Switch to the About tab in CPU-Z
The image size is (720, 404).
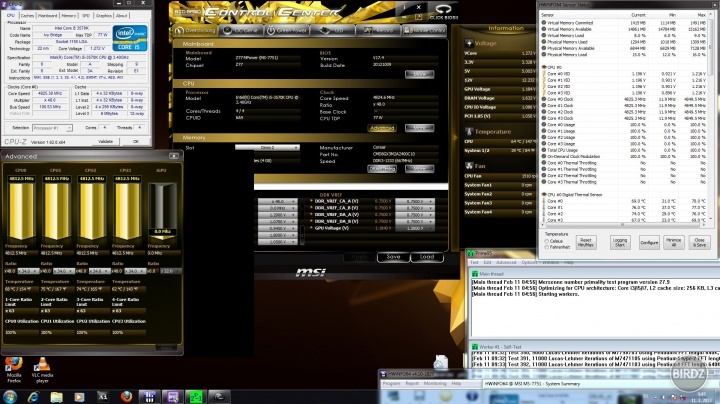click(122, 15)
